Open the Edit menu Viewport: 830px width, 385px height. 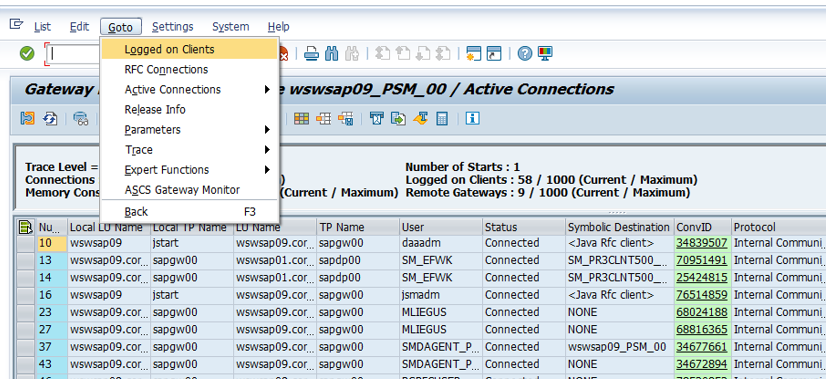pyautogui.click(x=79, y=26)
